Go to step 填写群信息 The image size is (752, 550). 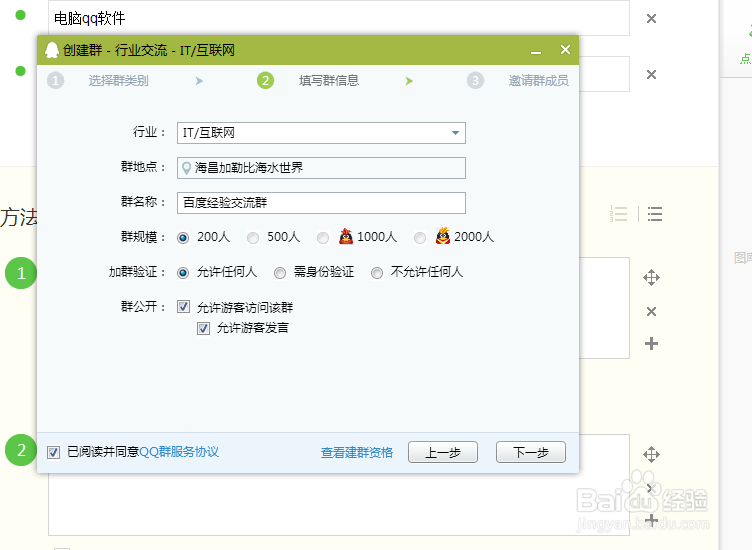coord(329,81)
